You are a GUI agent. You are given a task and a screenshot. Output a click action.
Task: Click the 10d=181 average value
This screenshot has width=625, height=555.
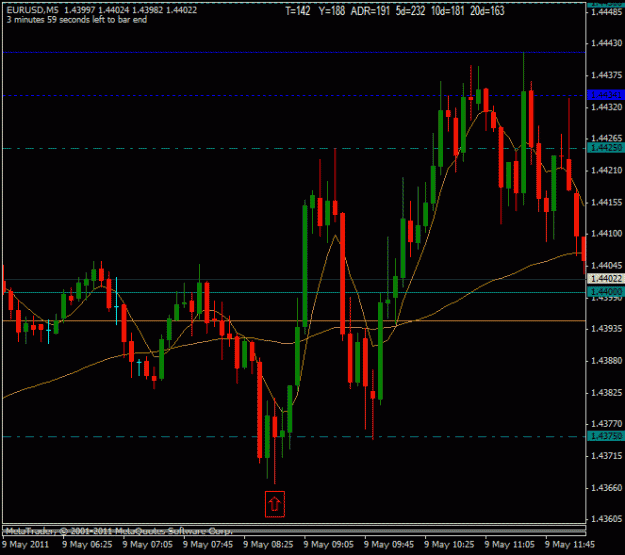click(x=448, y=11)
